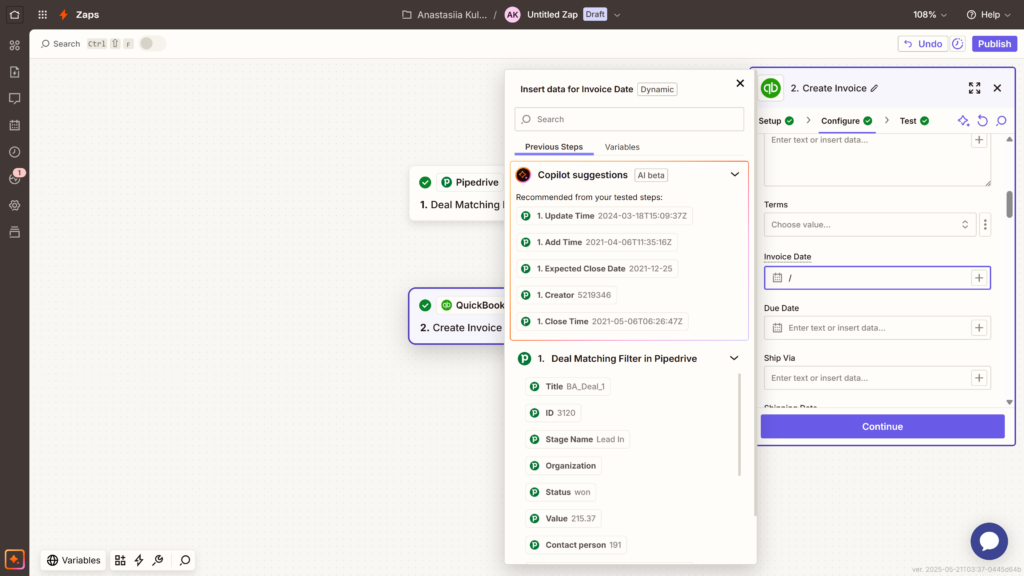Select the Pipedrive Deal Matching step card
The image size is (1024, 576).
click(457, 193)
